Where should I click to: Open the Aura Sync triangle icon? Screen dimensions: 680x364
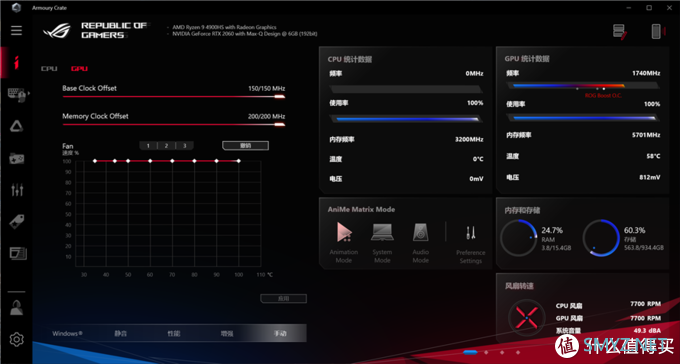[x=16, y=126]
